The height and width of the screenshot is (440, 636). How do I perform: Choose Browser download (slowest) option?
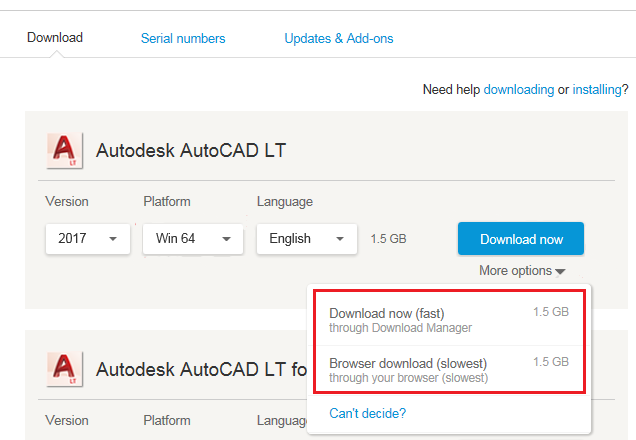[x=449, y=370]
